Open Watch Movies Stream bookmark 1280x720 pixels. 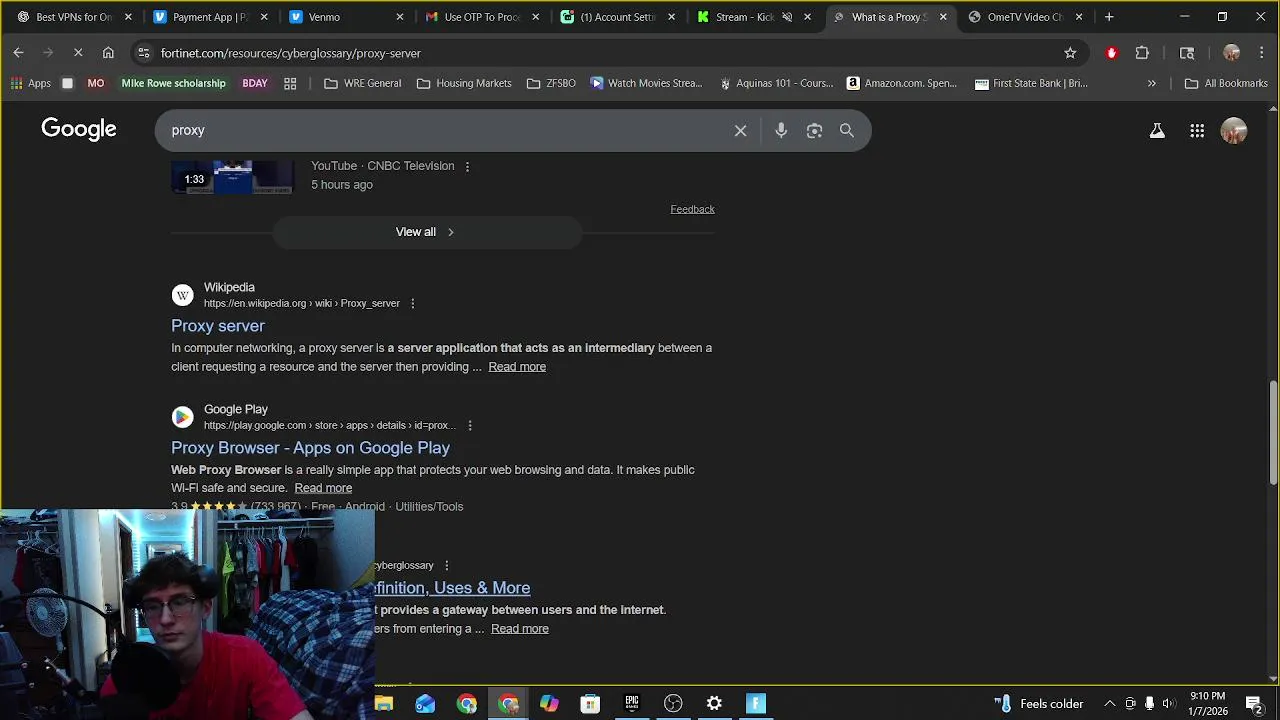[646, 83]
